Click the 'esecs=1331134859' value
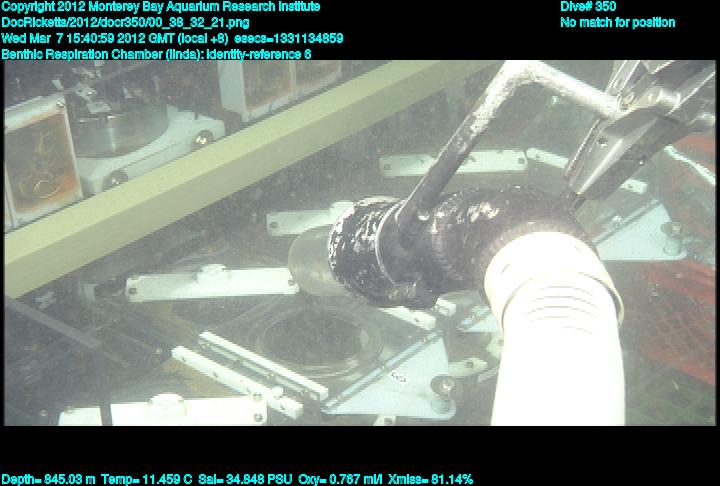 (288, 38)
